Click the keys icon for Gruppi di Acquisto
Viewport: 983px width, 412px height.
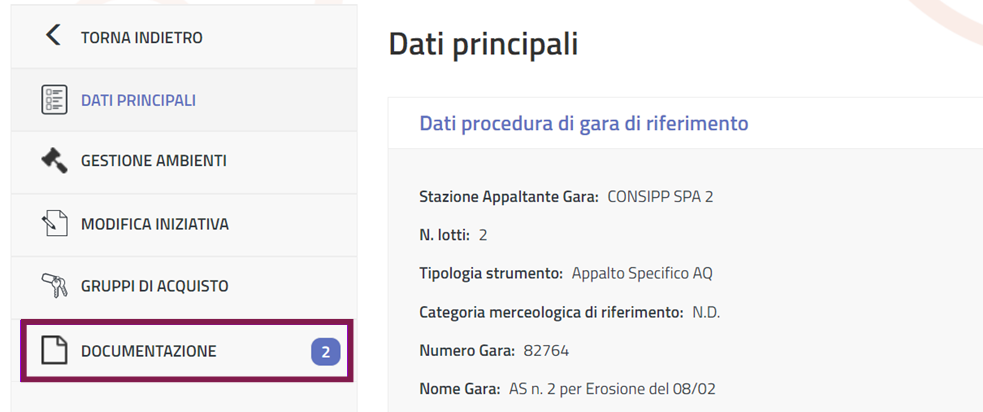pos(54,286)
